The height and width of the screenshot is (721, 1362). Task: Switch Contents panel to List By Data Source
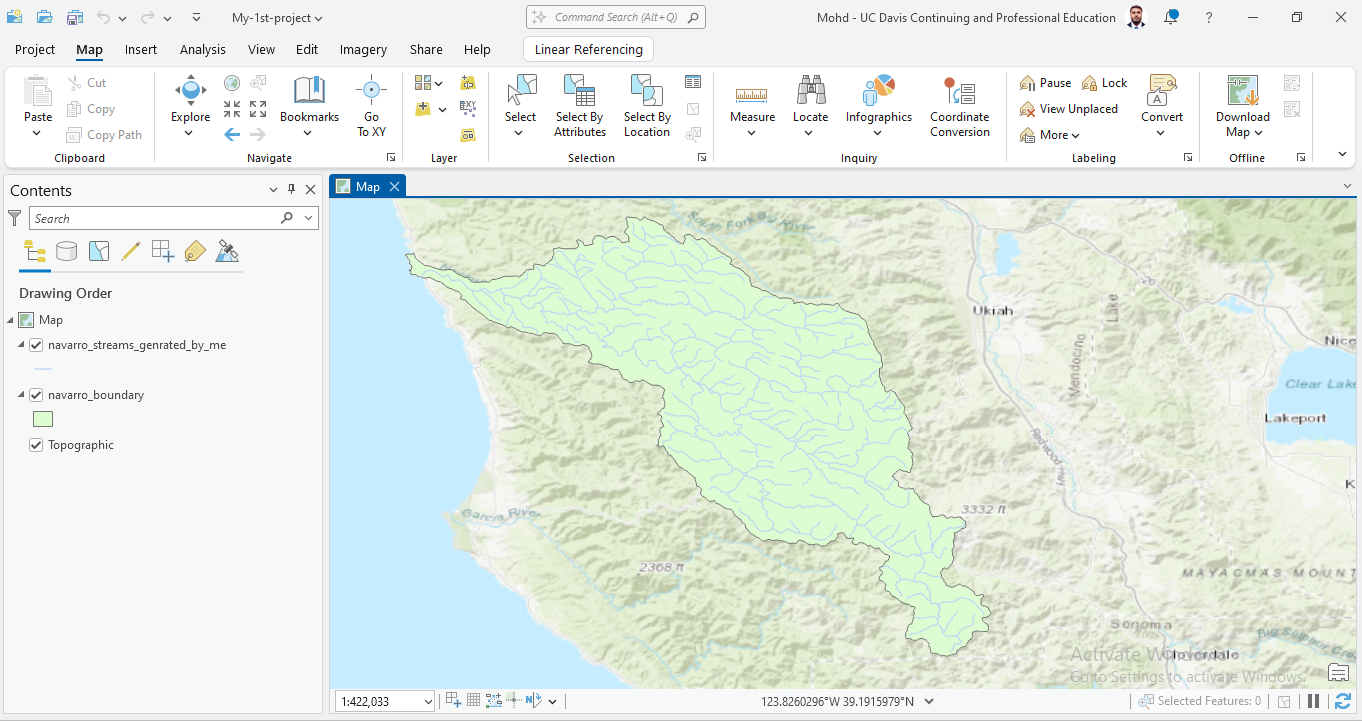tap(67, 251)
